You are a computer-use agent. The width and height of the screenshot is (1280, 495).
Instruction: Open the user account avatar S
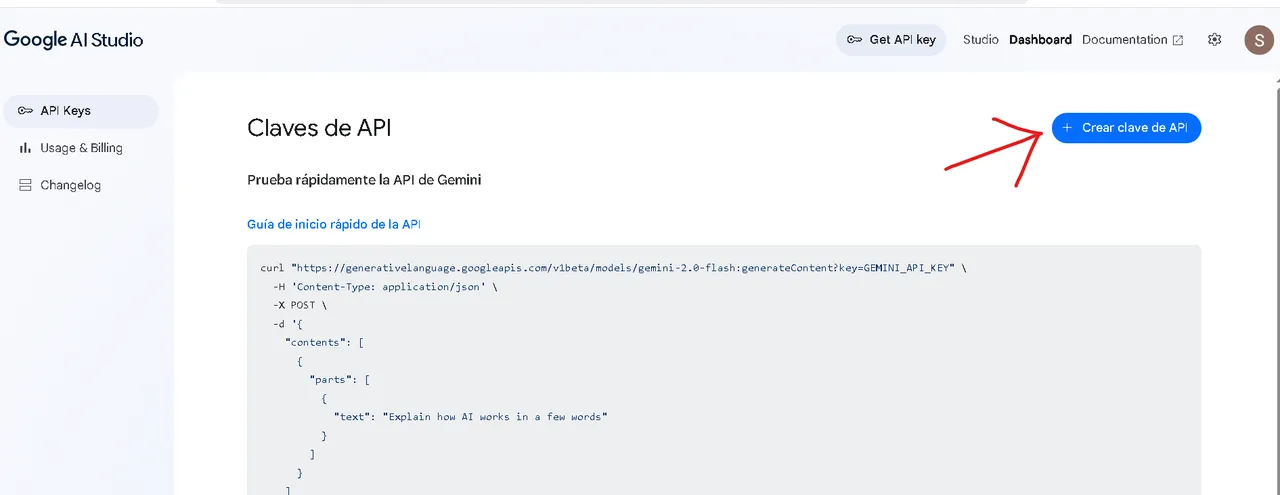click(1258, 40)
